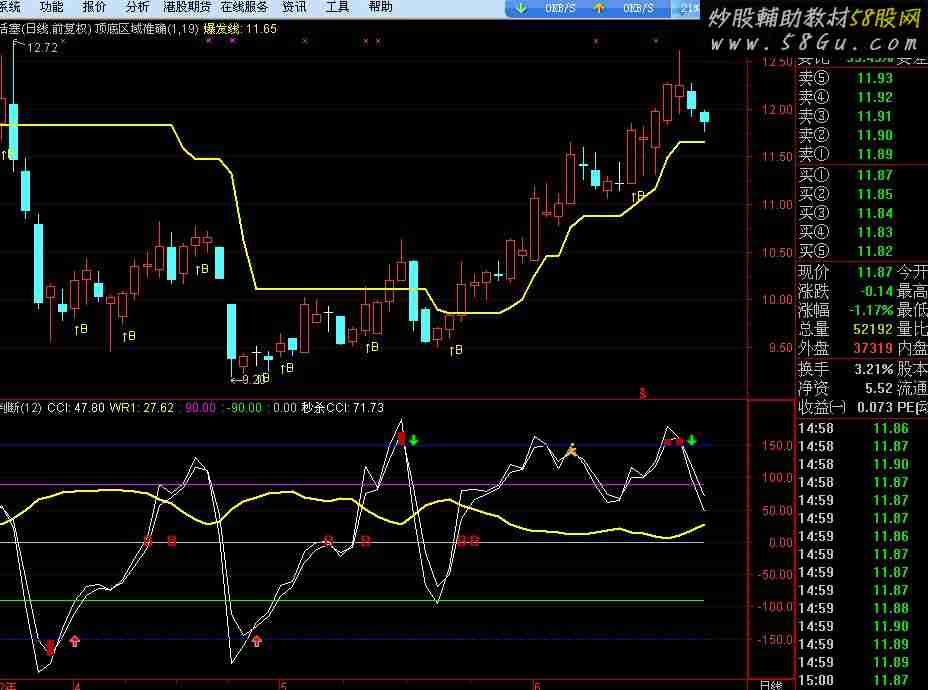Click the 日线 period label at bottom
The height and width of the screenshot is (690, 928).
(770, 684)
